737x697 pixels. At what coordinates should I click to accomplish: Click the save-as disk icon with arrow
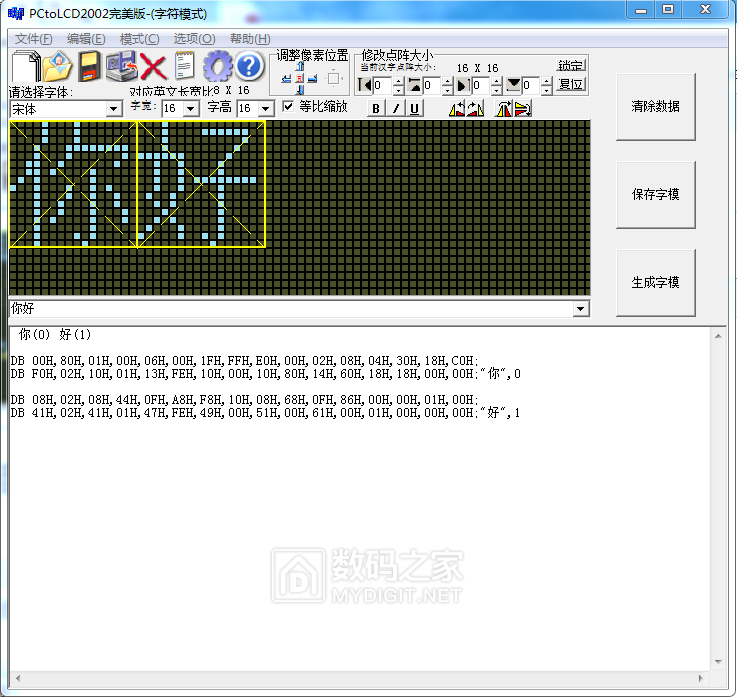(x=121, y=66)
